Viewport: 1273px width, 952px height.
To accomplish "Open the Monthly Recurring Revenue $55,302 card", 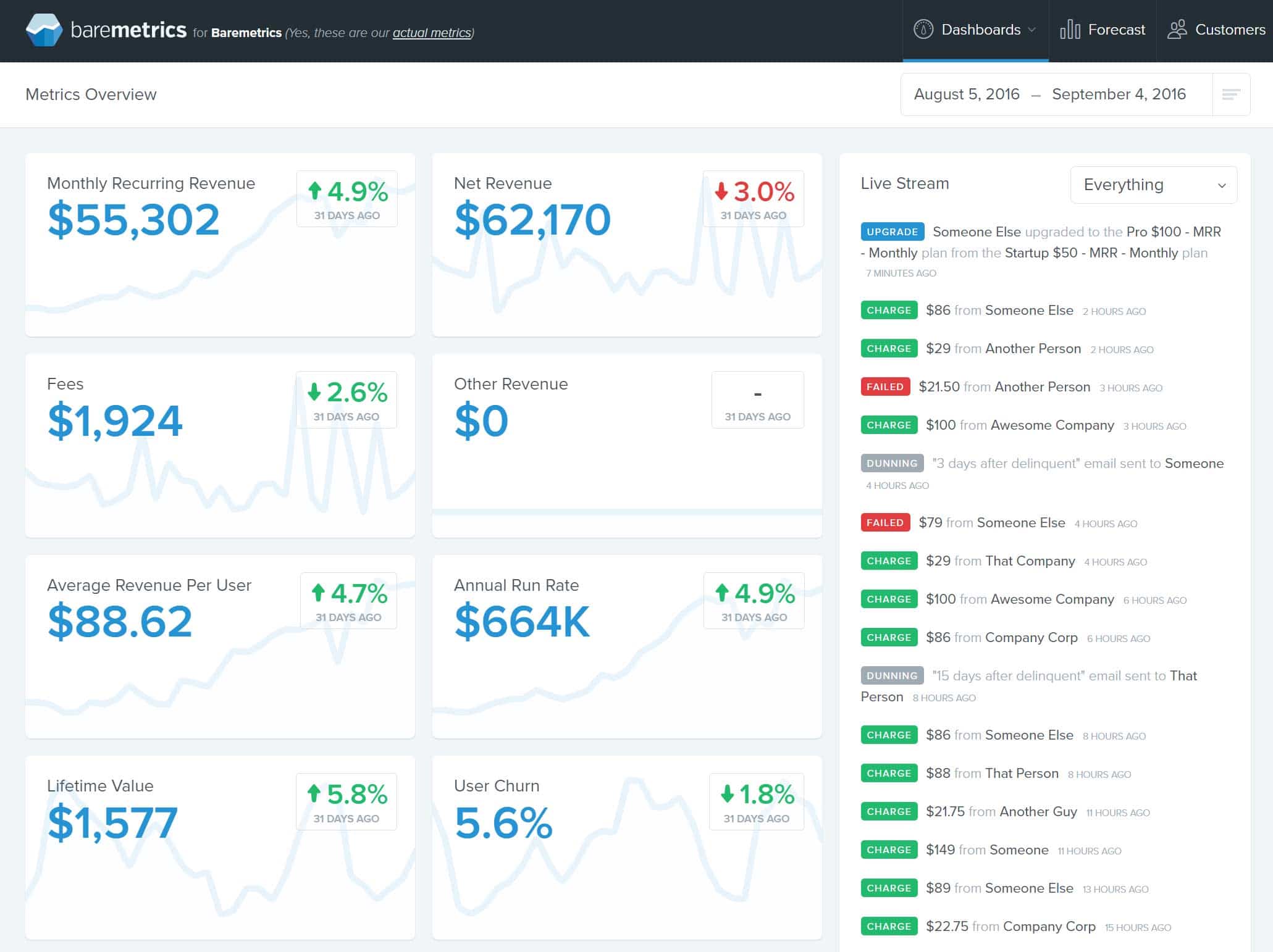I will [x=220, y=244].
